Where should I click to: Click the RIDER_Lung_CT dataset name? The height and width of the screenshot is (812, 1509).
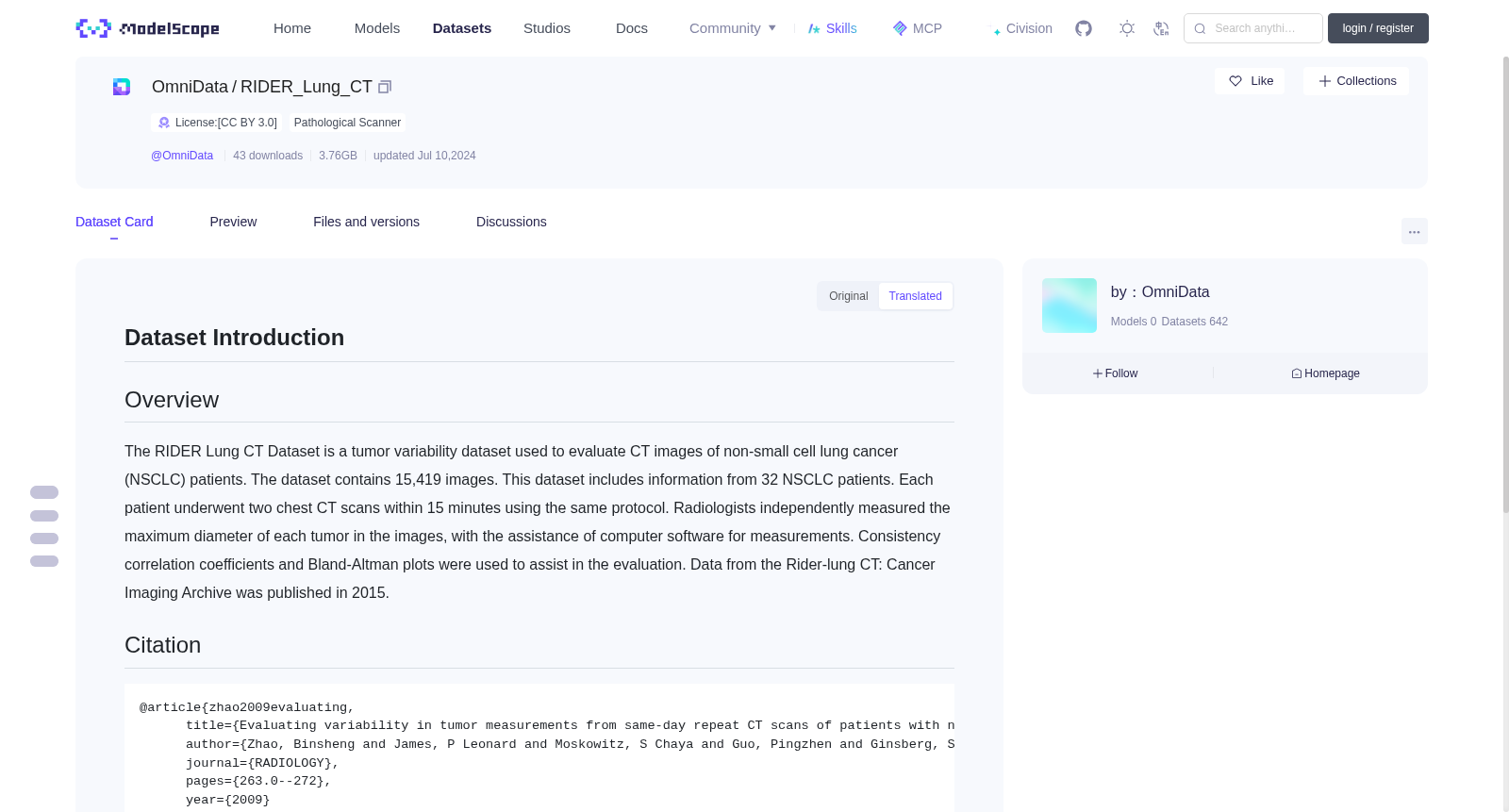307,87
